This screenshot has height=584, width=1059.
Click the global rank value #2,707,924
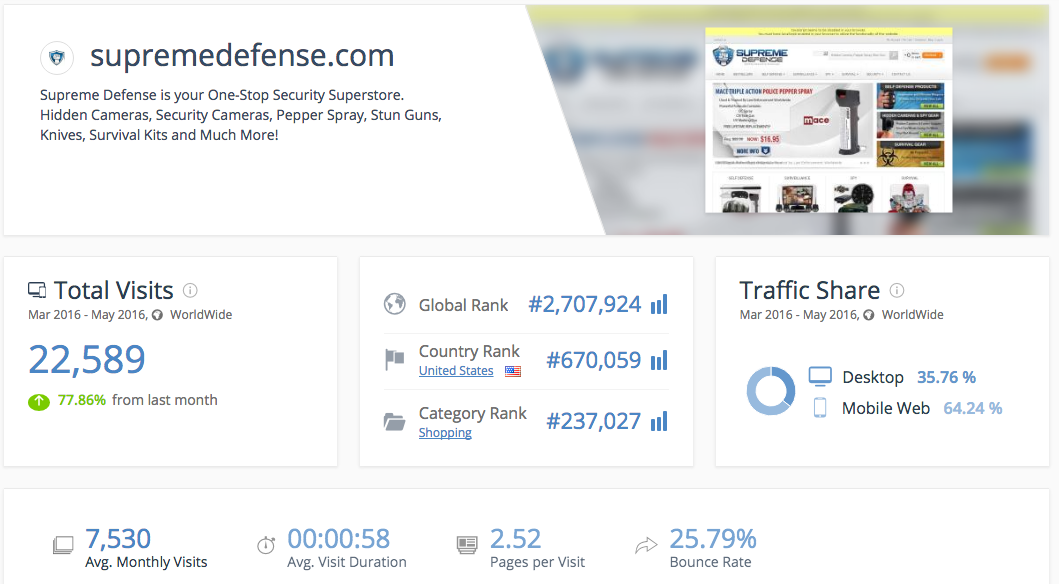click(x=584, y=304)
